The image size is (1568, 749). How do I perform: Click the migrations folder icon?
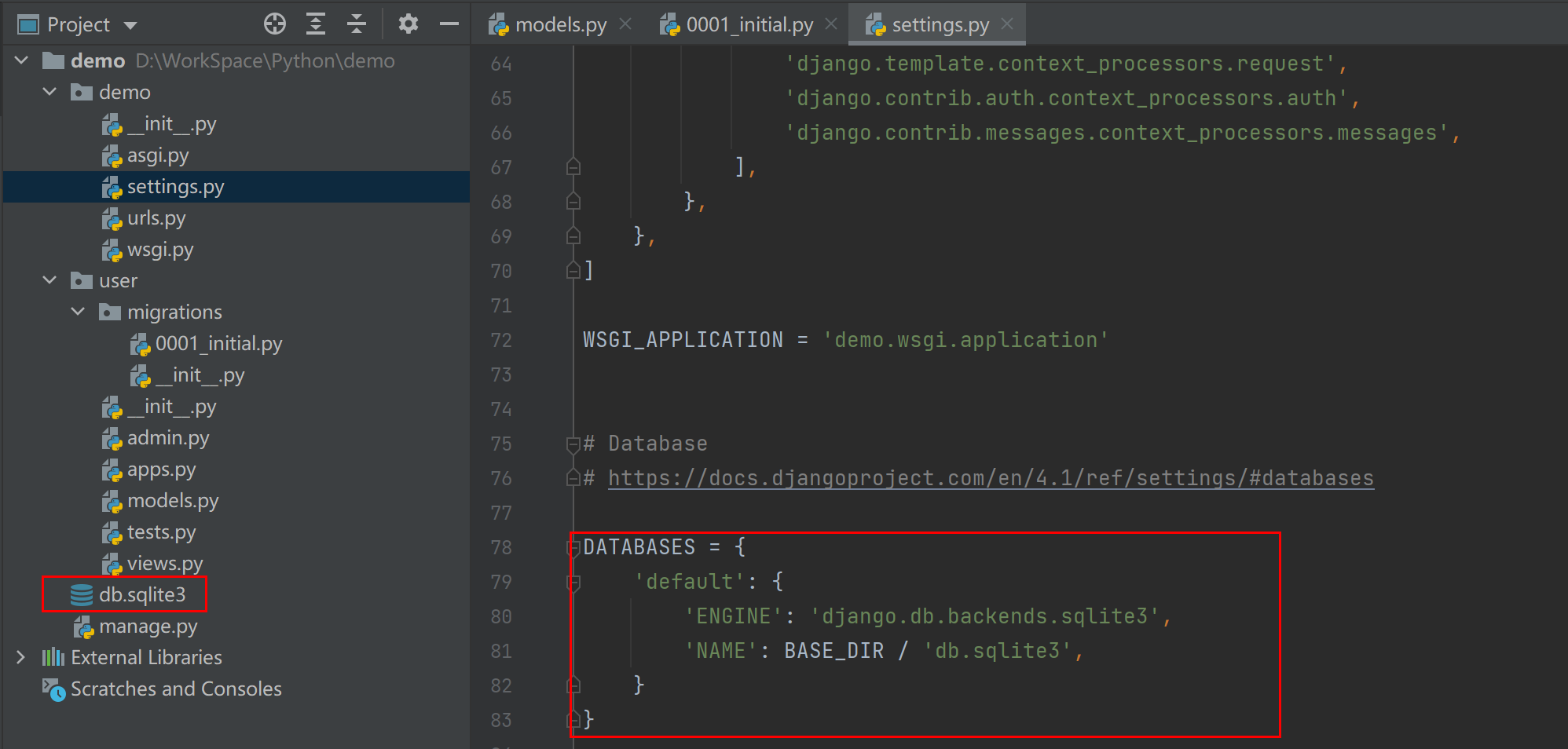(x=110, y=312)
